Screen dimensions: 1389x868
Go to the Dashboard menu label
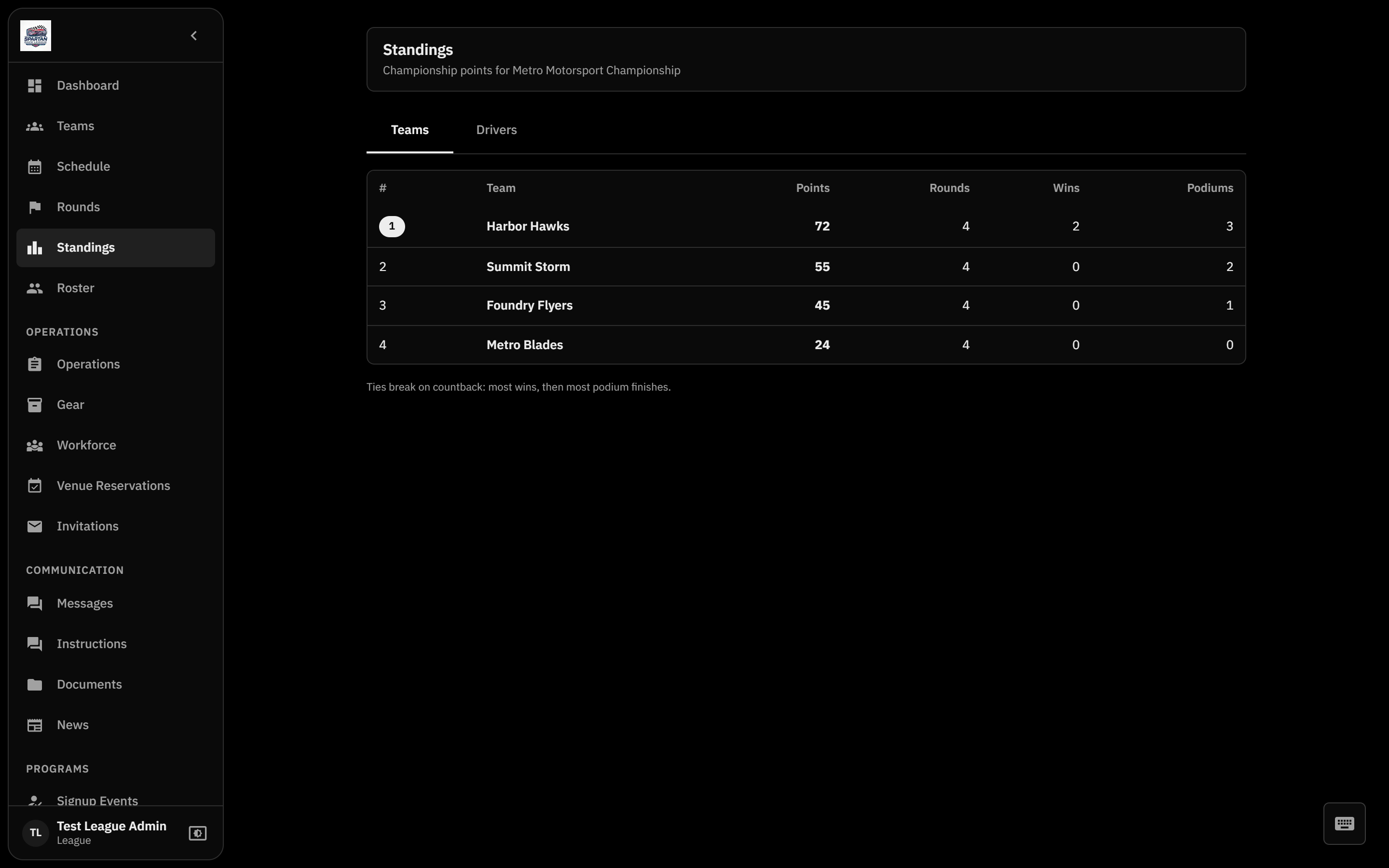pyautogui.click(x=88, y=85)
